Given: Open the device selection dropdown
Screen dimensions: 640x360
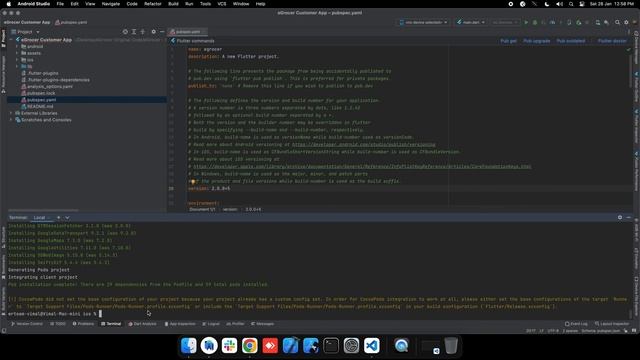Looking at the screenshot, I should pos(424,22).
